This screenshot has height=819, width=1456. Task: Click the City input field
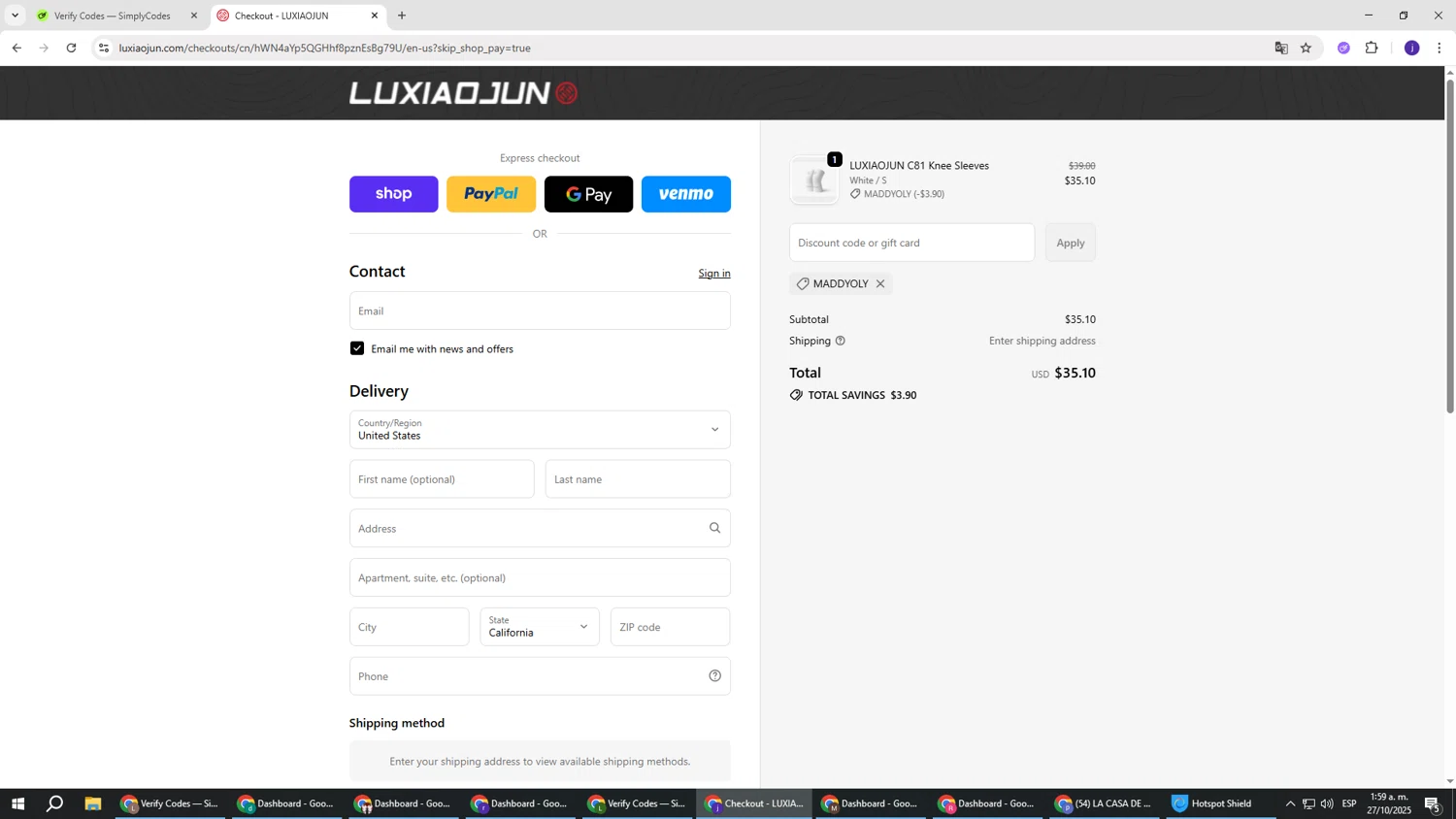tap(410, 627)
